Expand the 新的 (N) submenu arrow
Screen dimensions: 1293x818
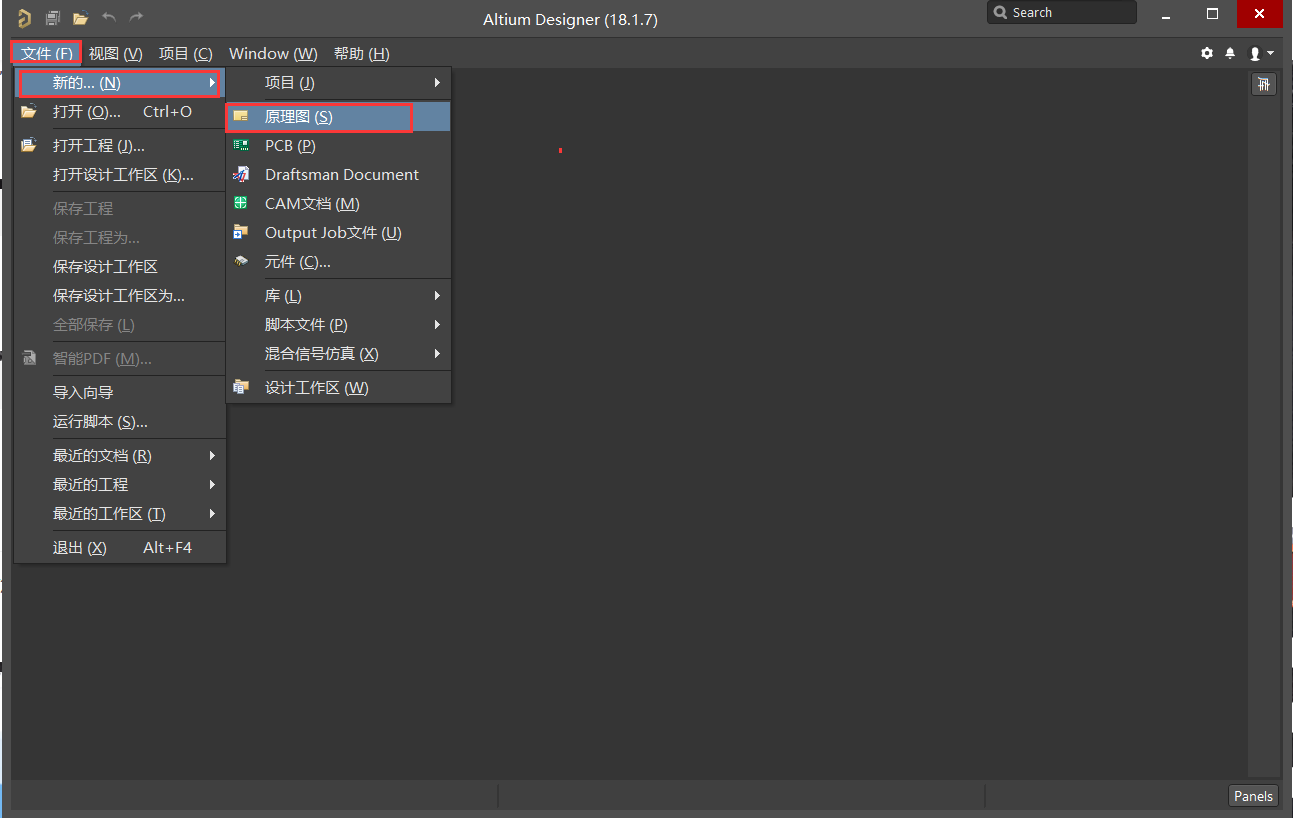tap(212, 83)
